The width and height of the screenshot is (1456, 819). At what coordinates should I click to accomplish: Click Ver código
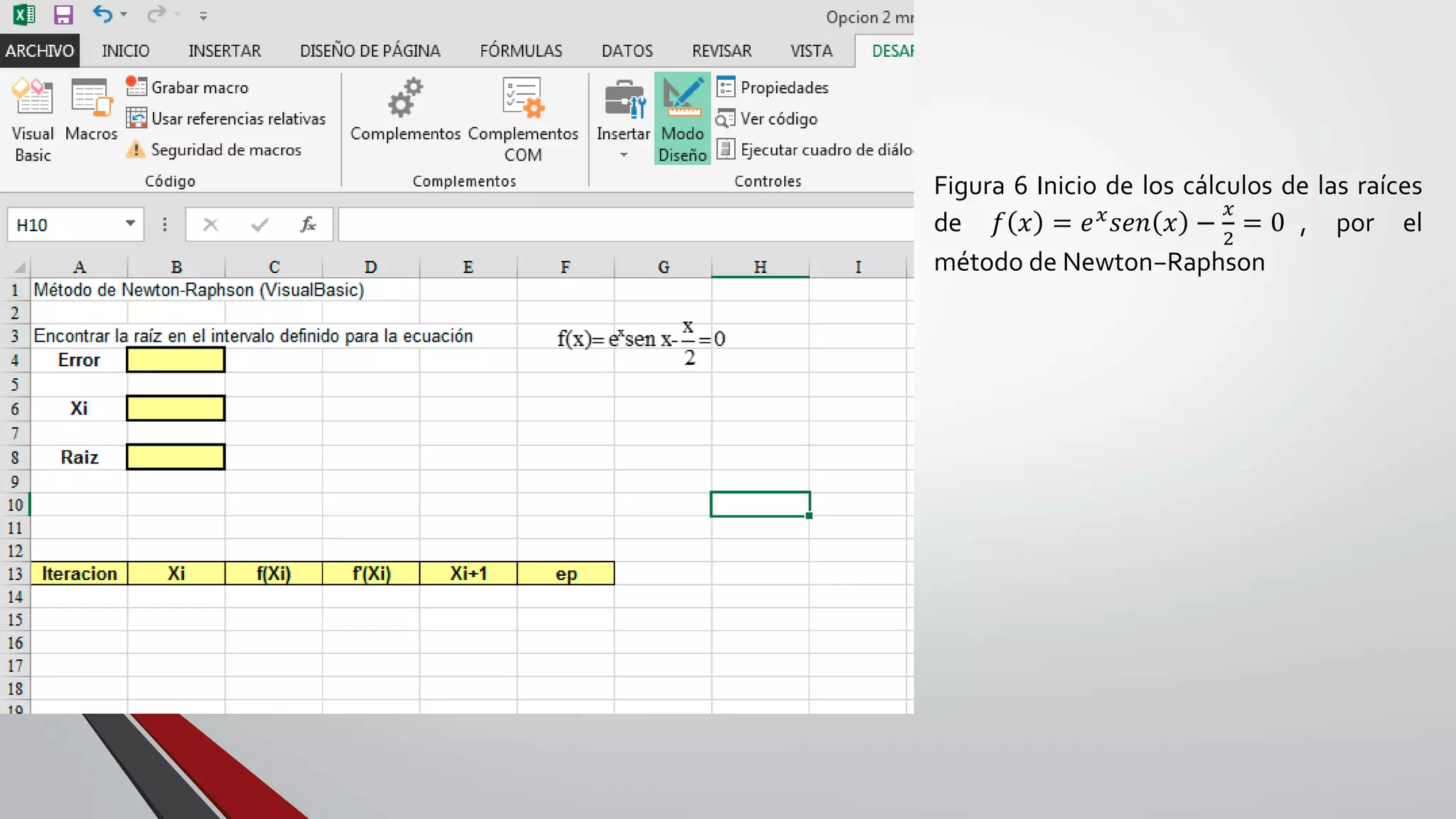click(767, 119)
